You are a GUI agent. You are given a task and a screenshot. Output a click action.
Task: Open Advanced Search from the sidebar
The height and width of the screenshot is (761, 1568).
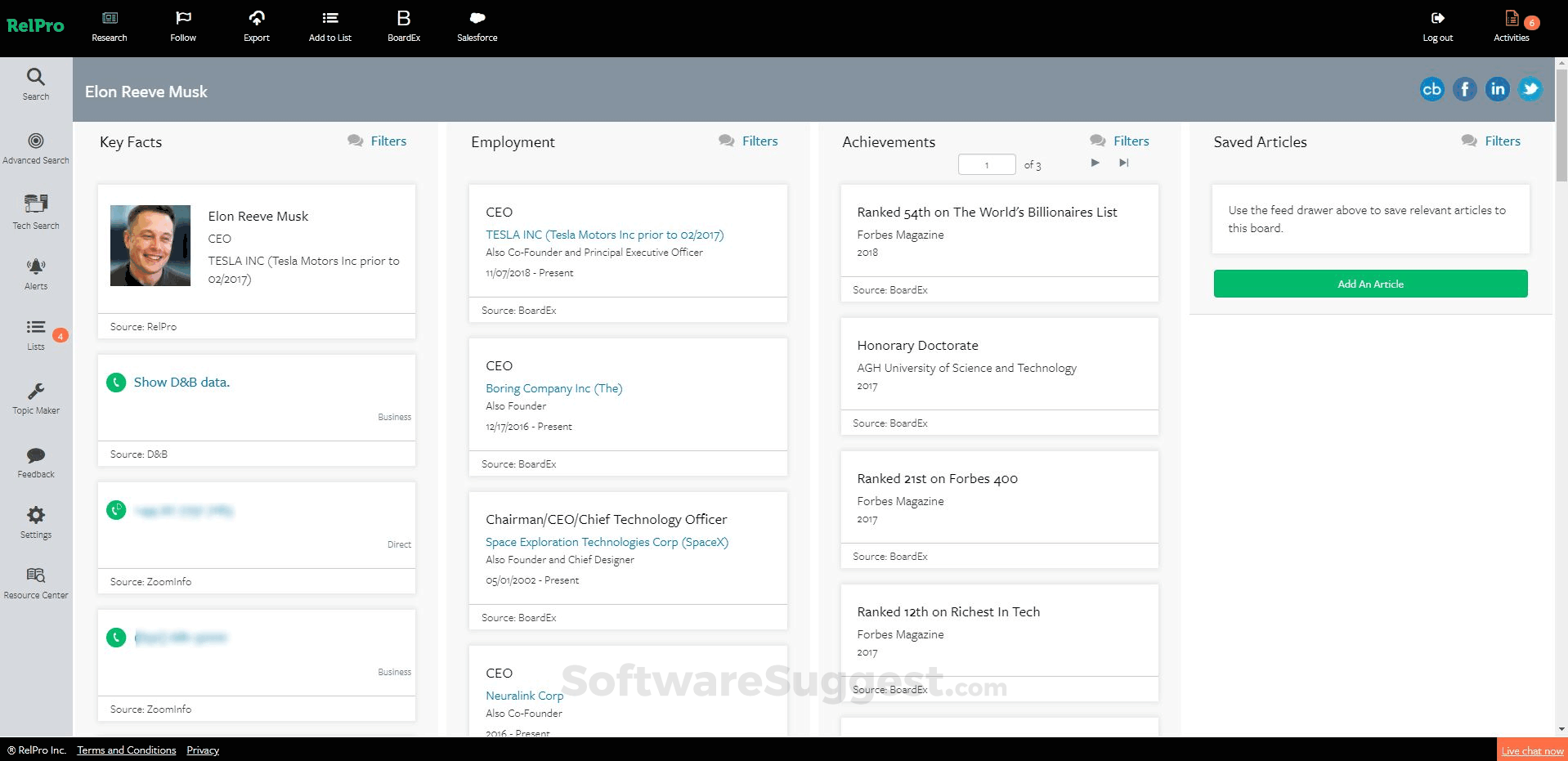pos(36,147)
